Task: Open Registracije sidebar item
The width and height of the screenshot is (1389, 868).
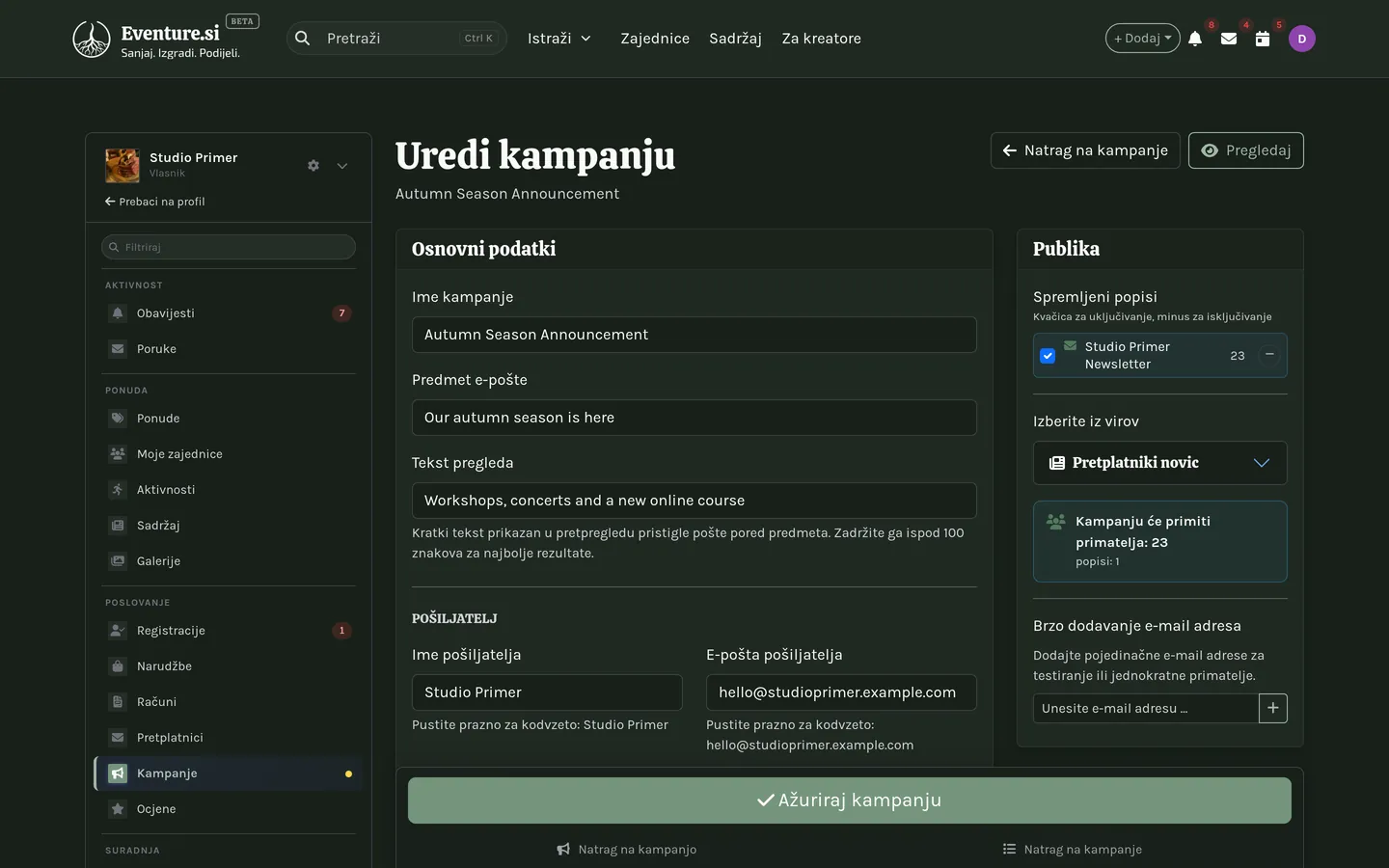Action: point(229,631)
